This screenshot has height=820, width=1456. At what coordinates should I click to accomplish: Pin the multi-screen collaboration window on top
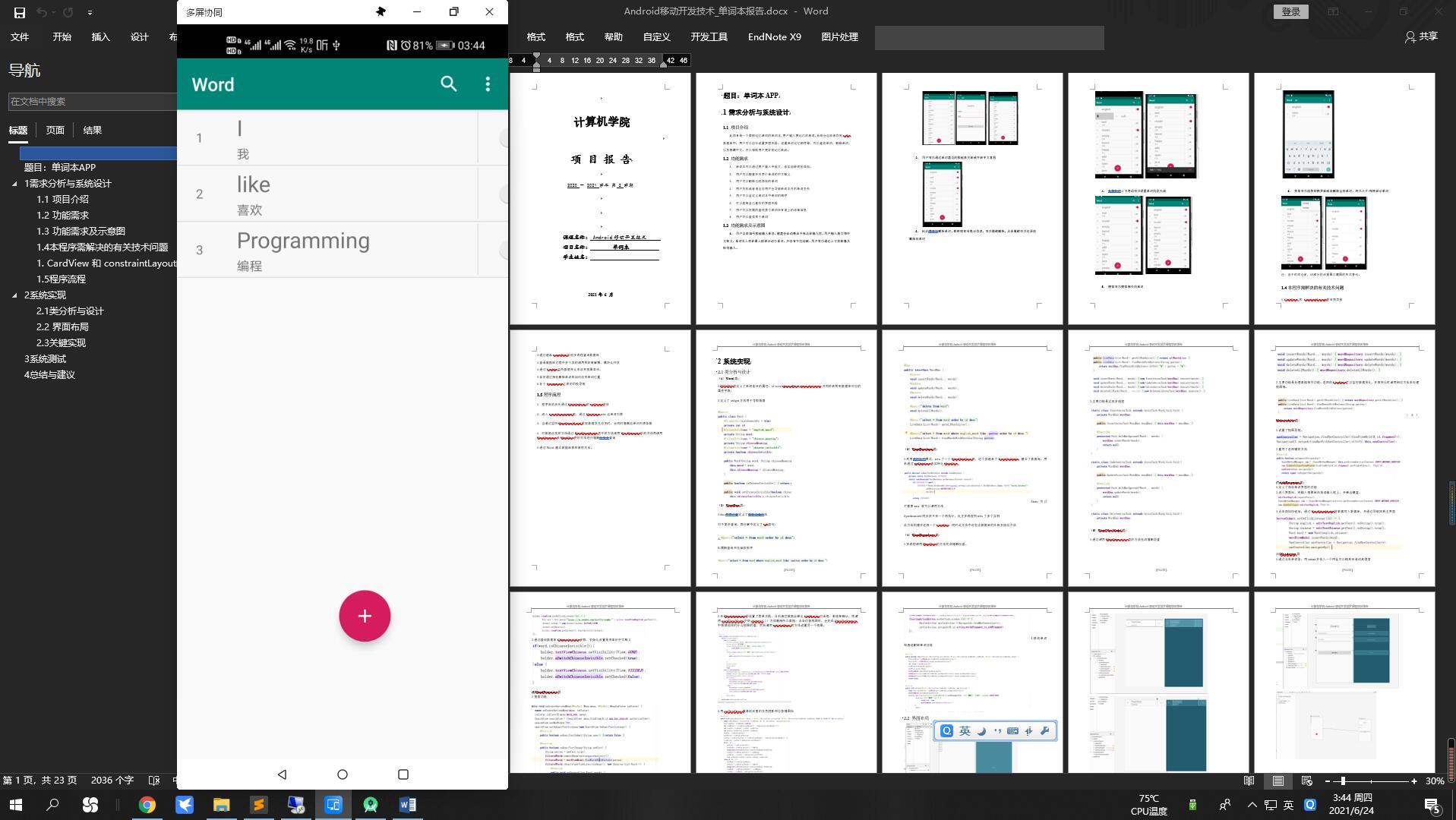coord(381,11)
